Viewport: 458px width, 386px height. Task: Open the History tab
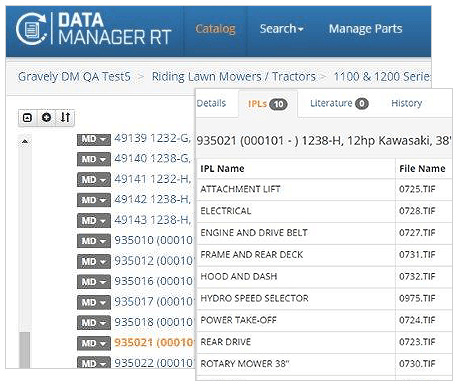406,103
